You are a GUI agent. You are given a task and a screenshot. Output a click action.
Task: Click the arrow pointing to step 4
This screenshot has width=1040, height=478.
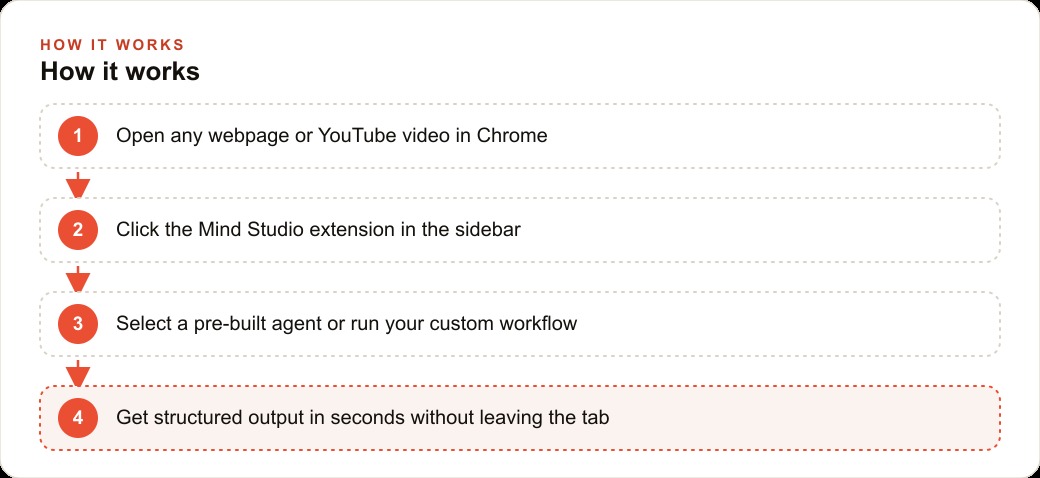[x=78, y=372]
